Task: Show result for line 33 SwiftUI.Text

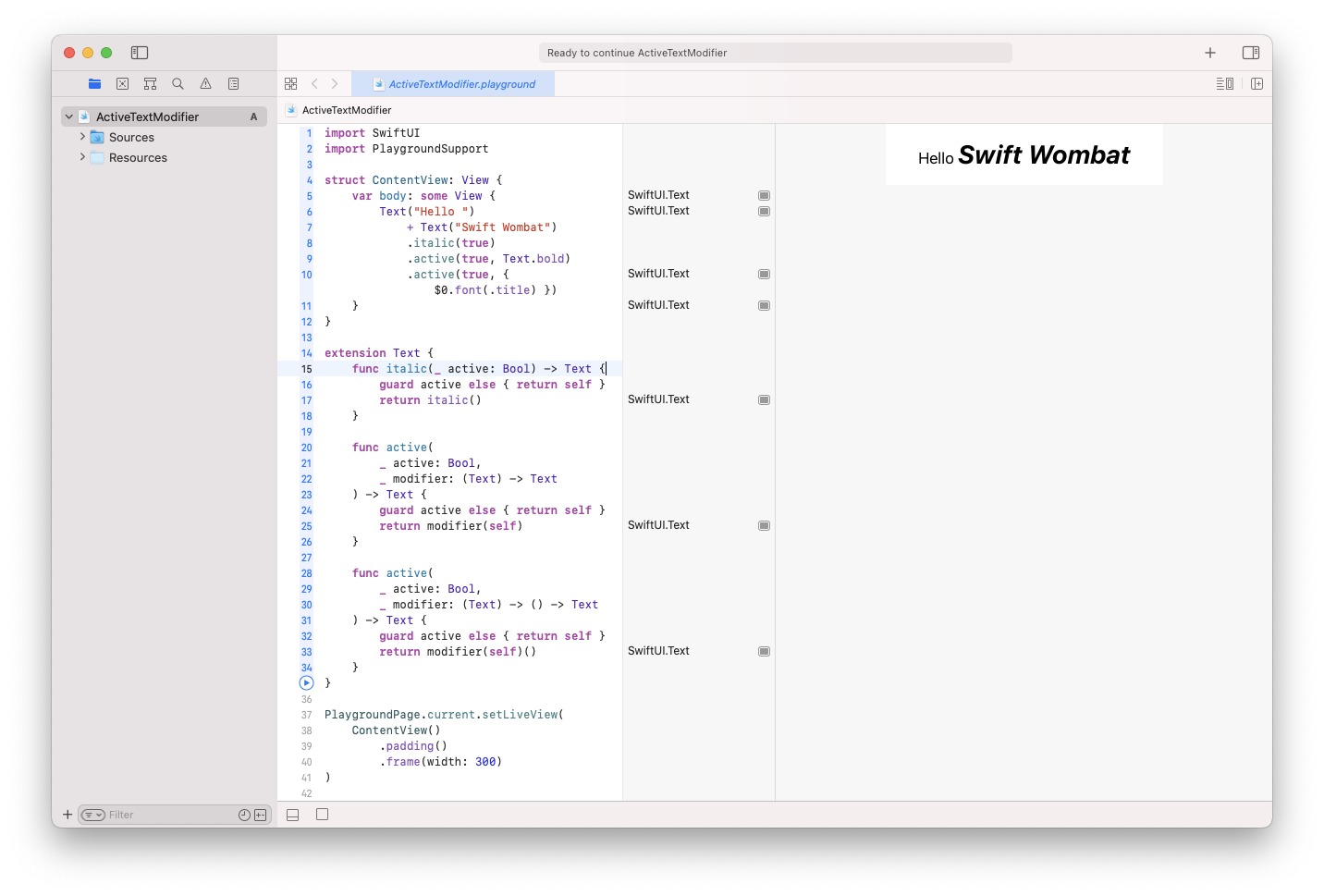Action: [x=764, y=651]
